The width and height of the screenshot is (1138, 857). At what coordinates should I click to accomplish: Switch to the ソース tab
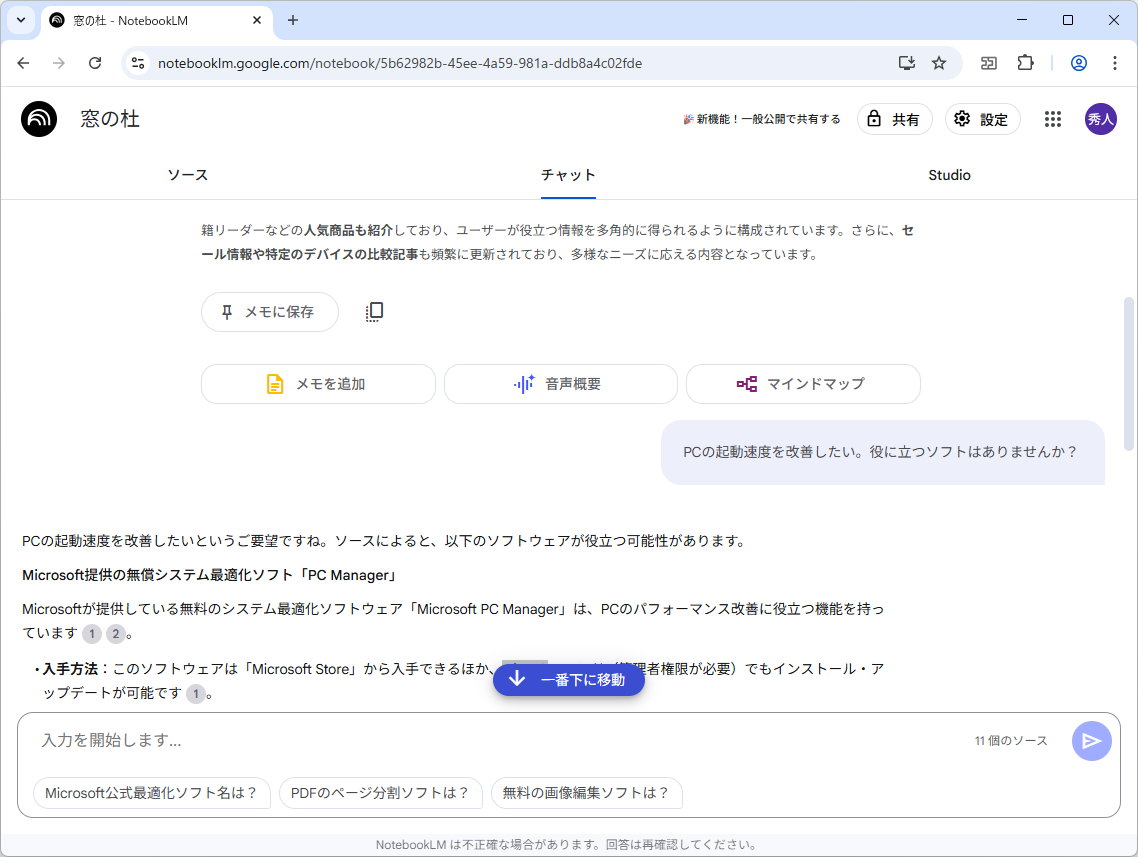coord(187,175)
